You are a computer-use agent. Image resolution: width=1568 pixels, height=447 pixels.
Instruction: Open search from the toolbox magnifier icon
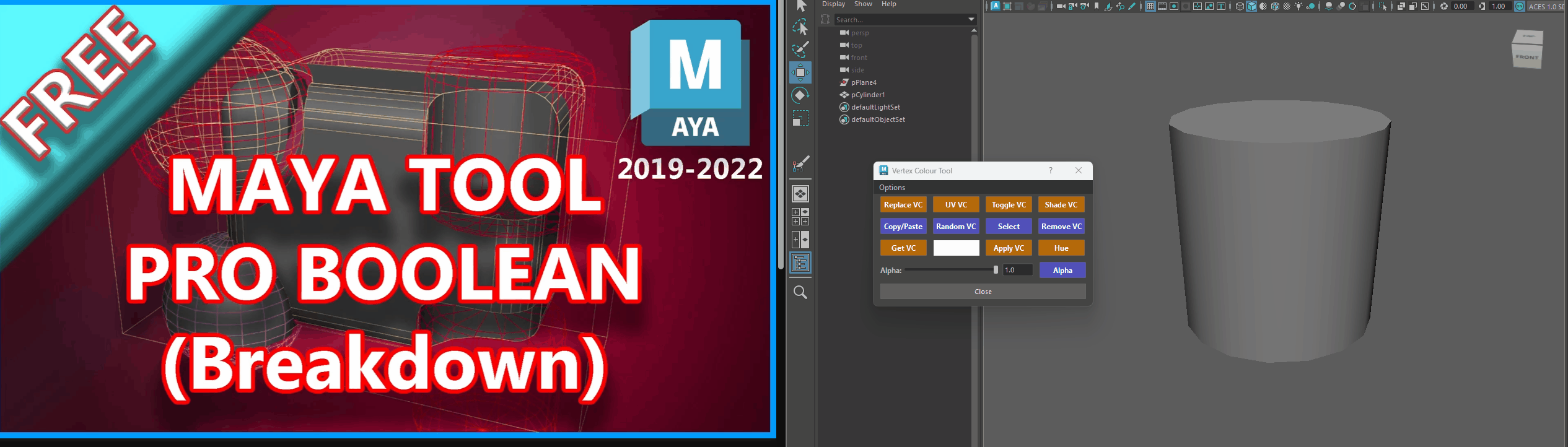click(x=800, y=292)
